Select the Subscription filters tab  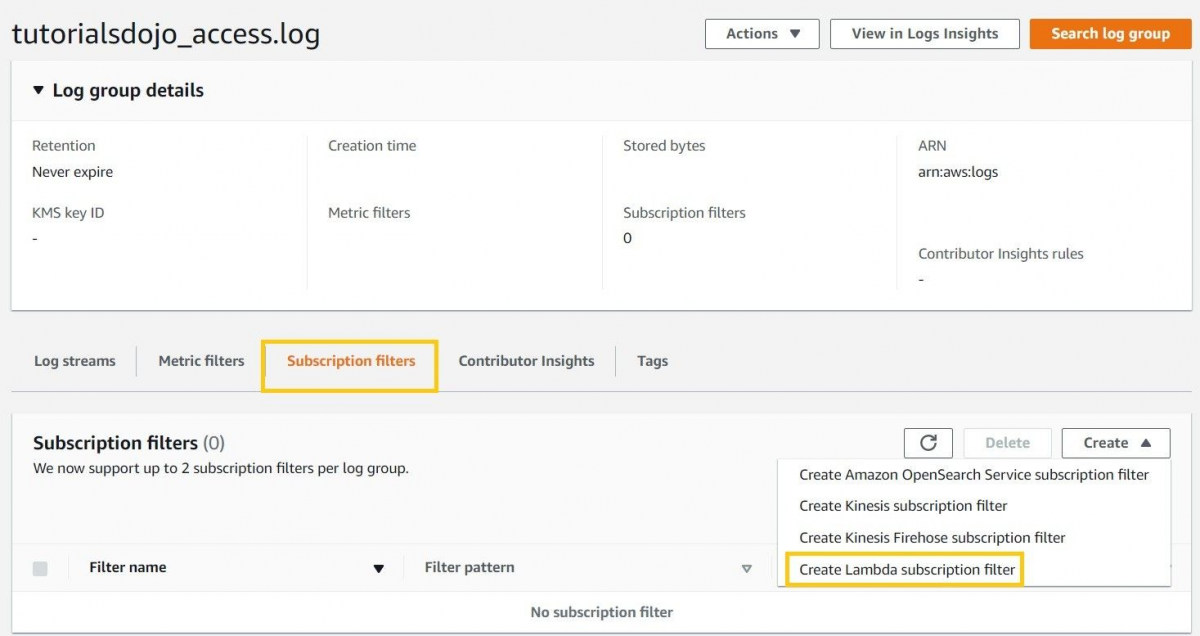[350, 361]
